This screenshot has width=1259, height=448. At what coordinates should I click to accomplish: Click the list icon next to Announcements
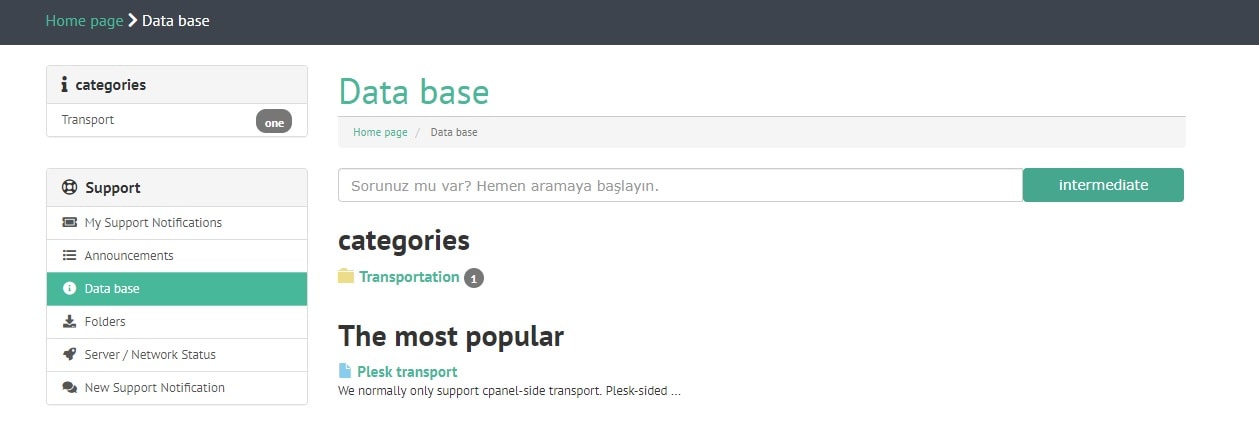(x=69, y=255)
